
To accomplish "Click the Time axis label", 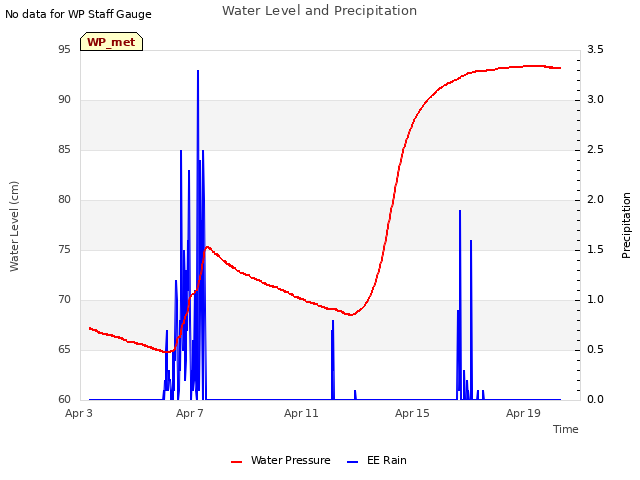I will (565, 429).
